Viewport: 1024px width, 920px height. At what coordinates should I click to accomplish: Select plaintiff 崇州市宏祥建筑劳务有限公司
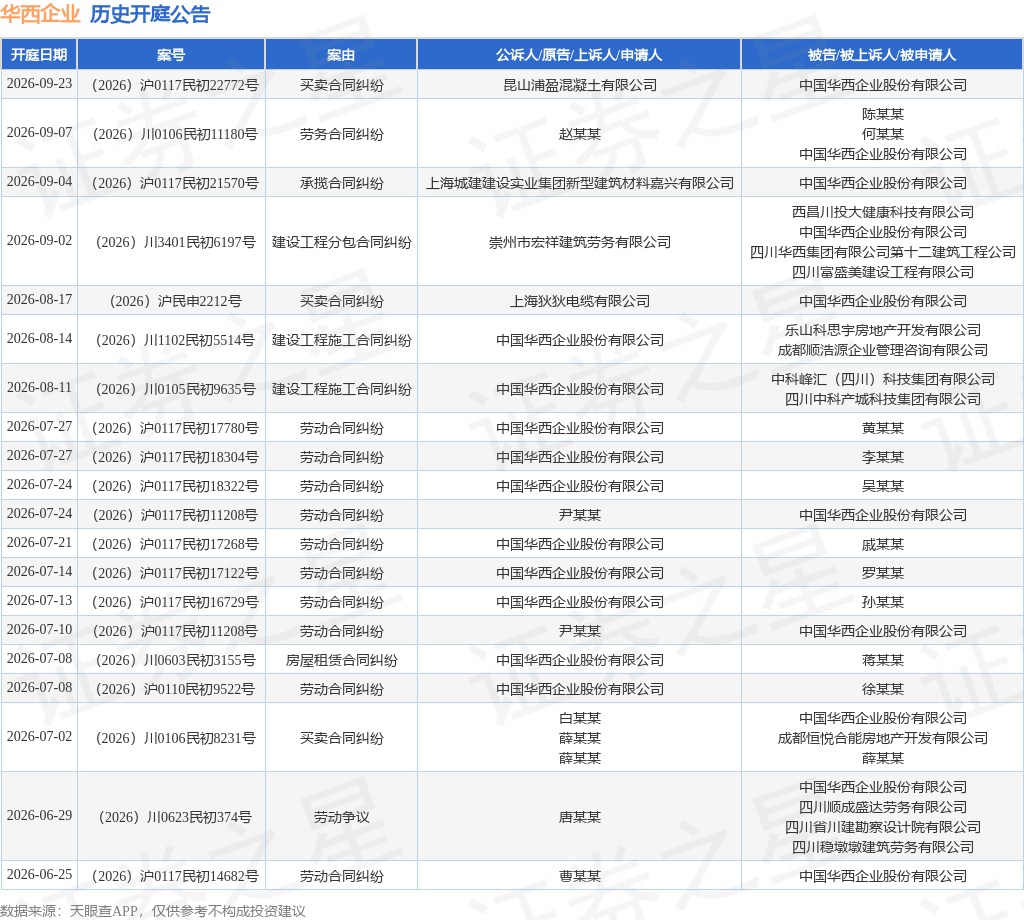pyautogui.click(x=580, y=242)
